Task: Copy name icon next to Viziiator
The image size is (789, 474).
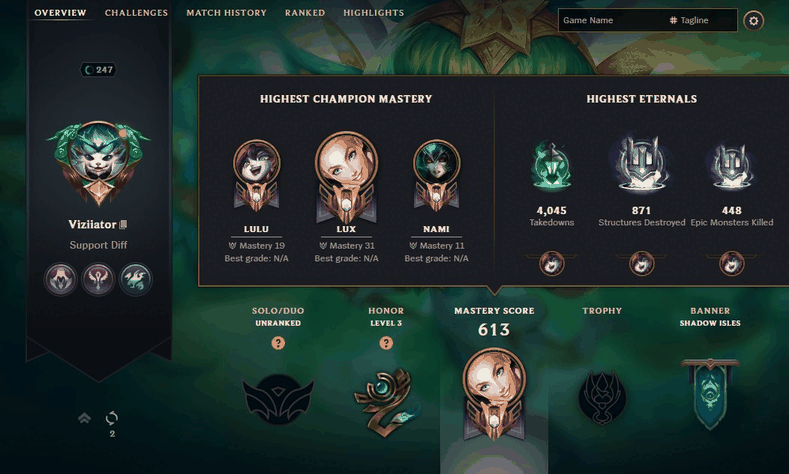Action: tap(123, 224)
